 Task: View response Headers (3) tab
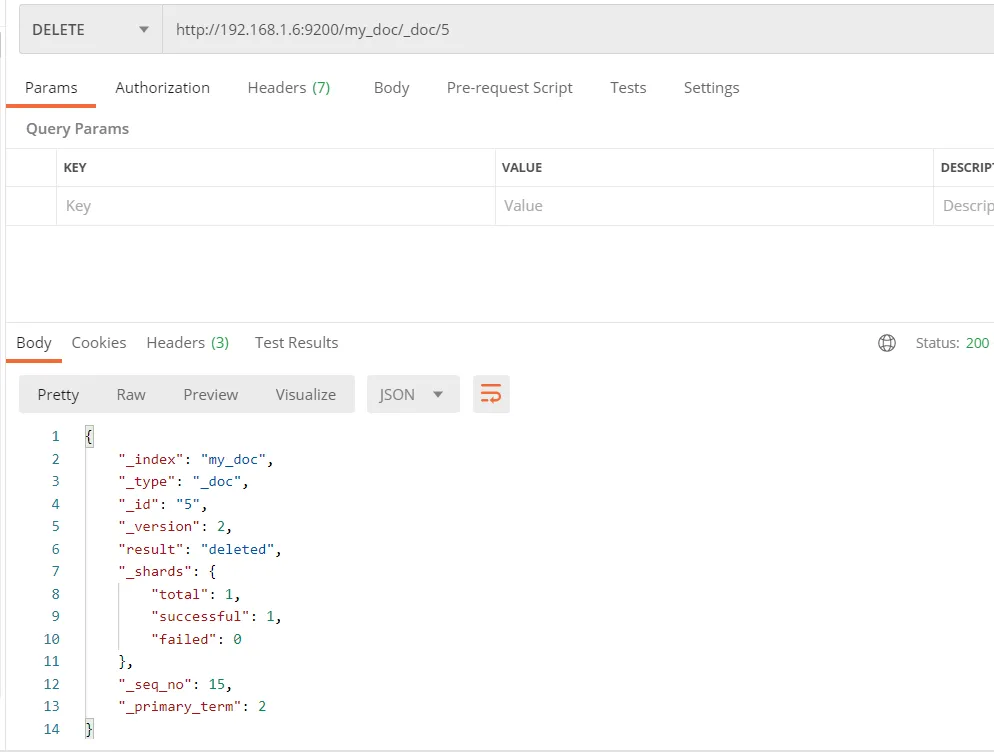[187, 343]
